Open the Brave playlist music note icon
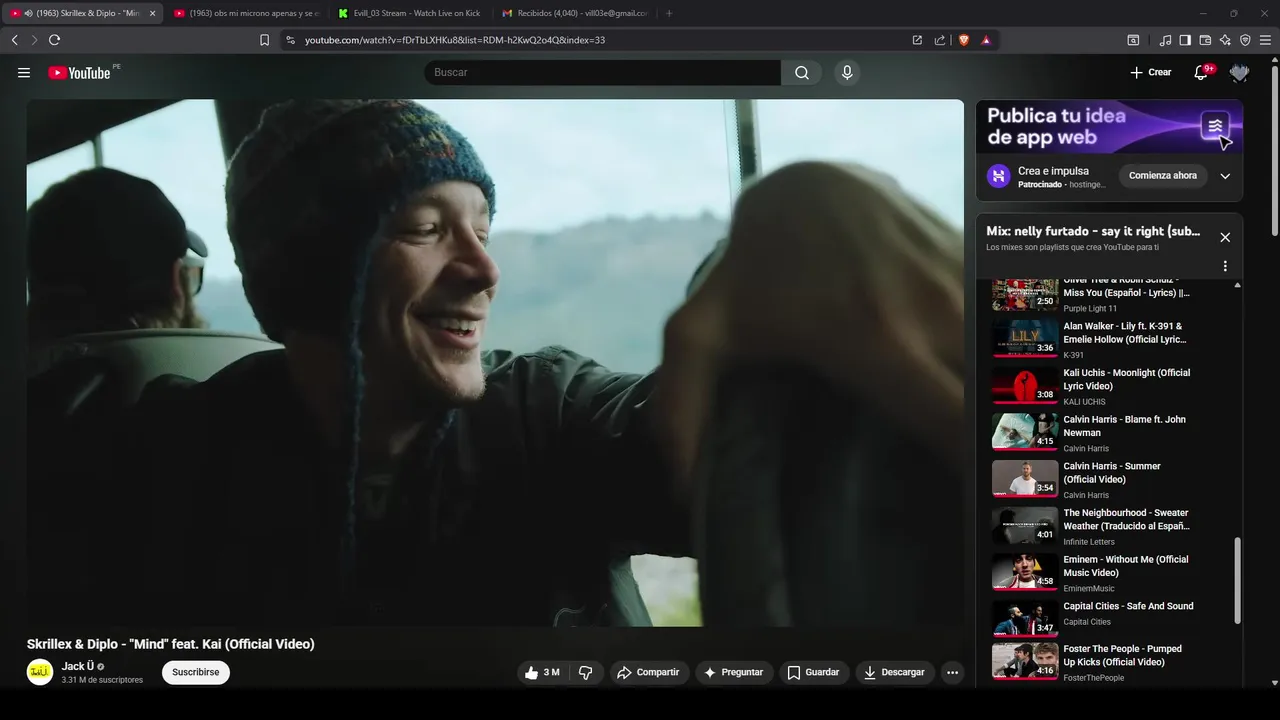The height and width of the screenshot is (720, 1280). 1165,40
